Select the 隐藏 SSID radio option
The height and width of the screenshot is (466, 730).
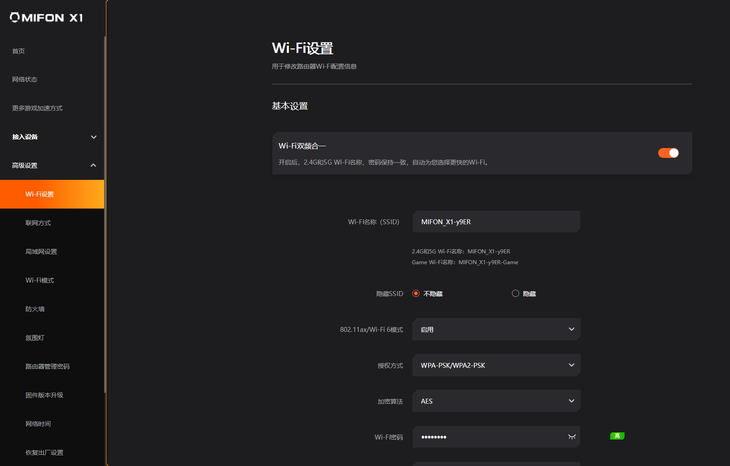pyautogui.click(x=516, y=293)
